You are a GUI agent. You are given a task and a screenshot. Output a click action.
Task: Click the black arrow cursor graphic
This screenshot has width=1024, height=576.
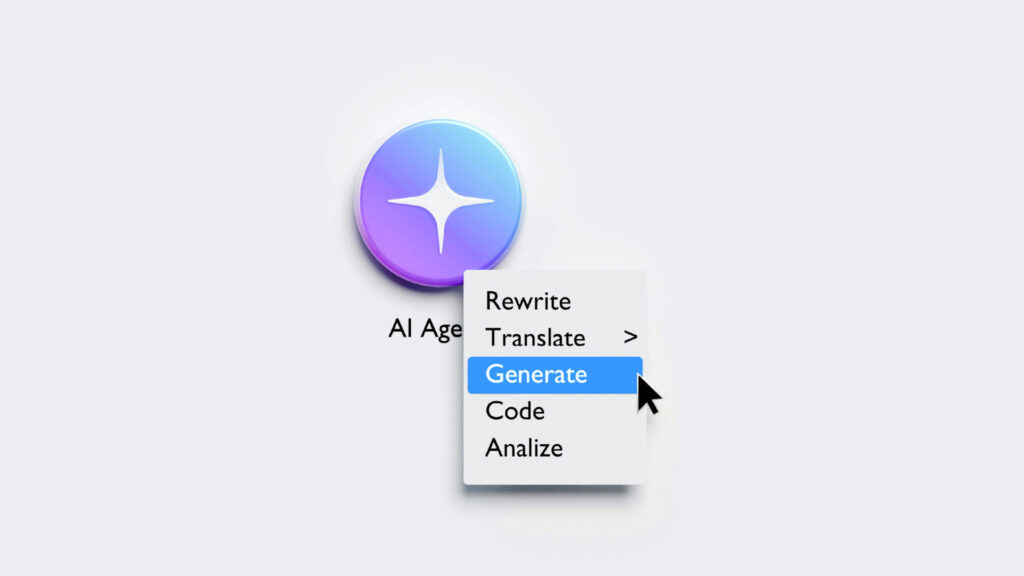point(648,394)
